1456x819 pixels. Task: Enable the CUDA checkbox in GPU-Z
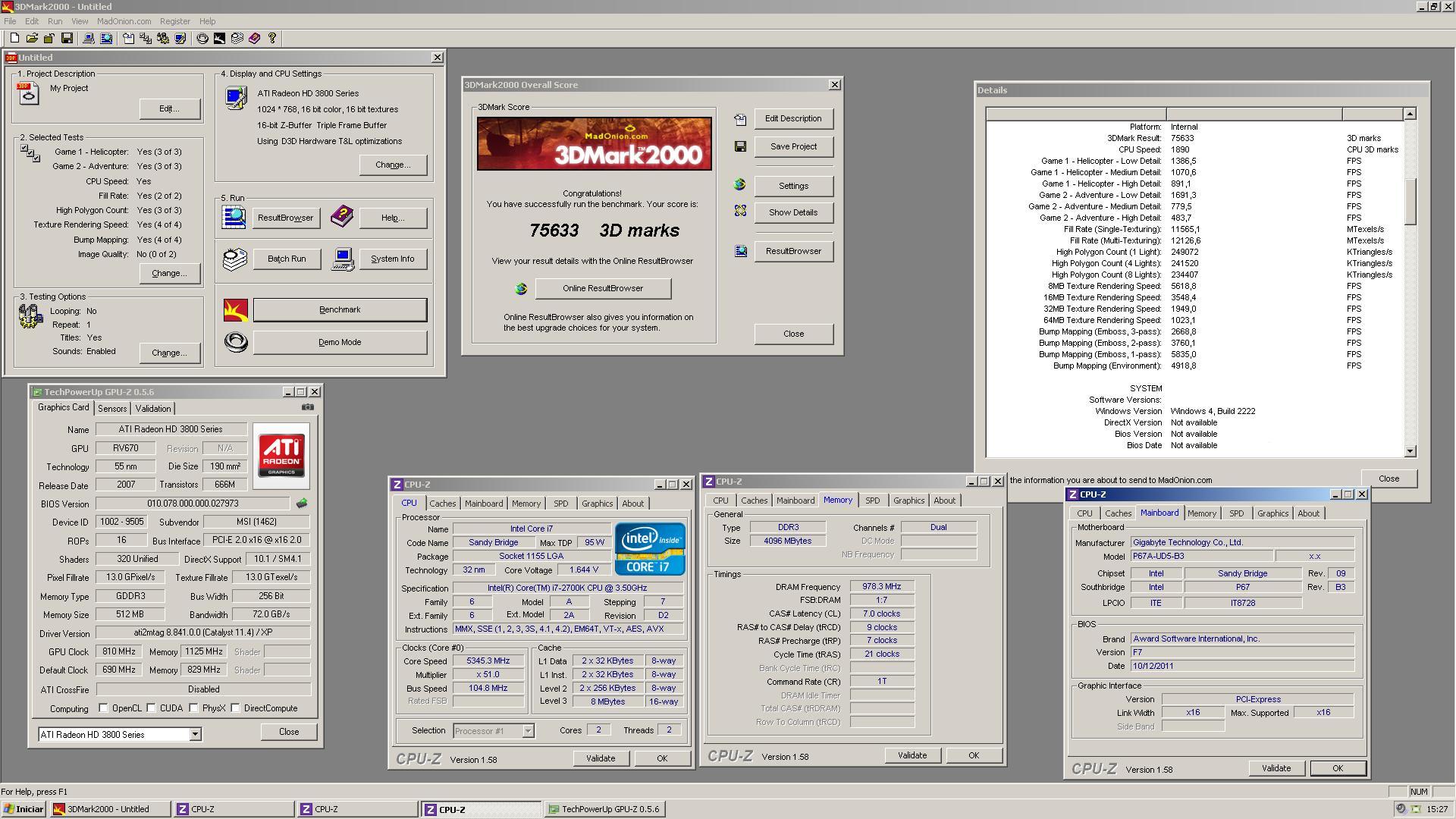click(152, 708)
